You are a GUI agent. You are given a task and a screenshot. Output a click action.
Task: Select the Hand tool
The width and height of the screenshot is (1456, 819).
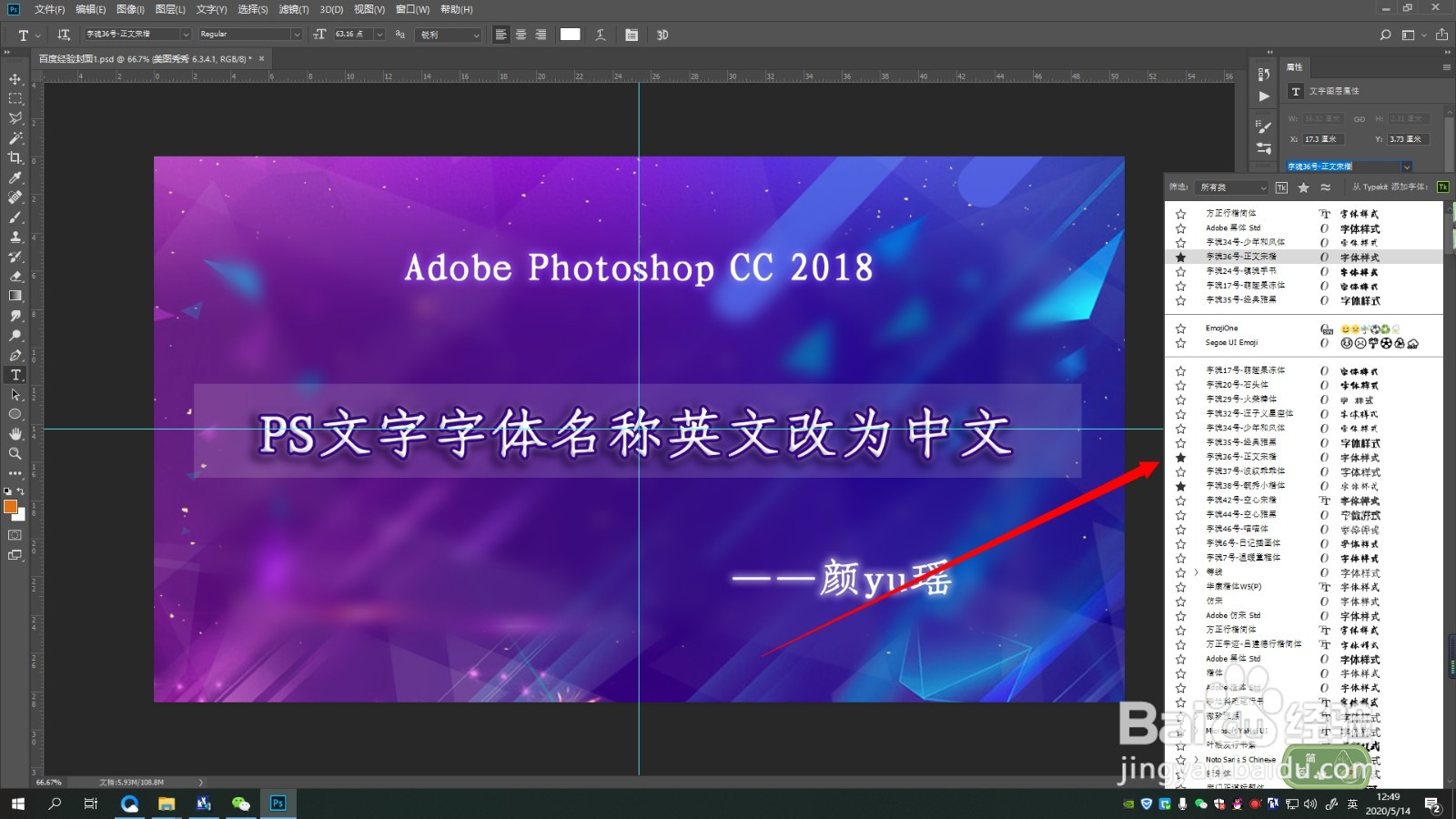(x=15, y=434)
